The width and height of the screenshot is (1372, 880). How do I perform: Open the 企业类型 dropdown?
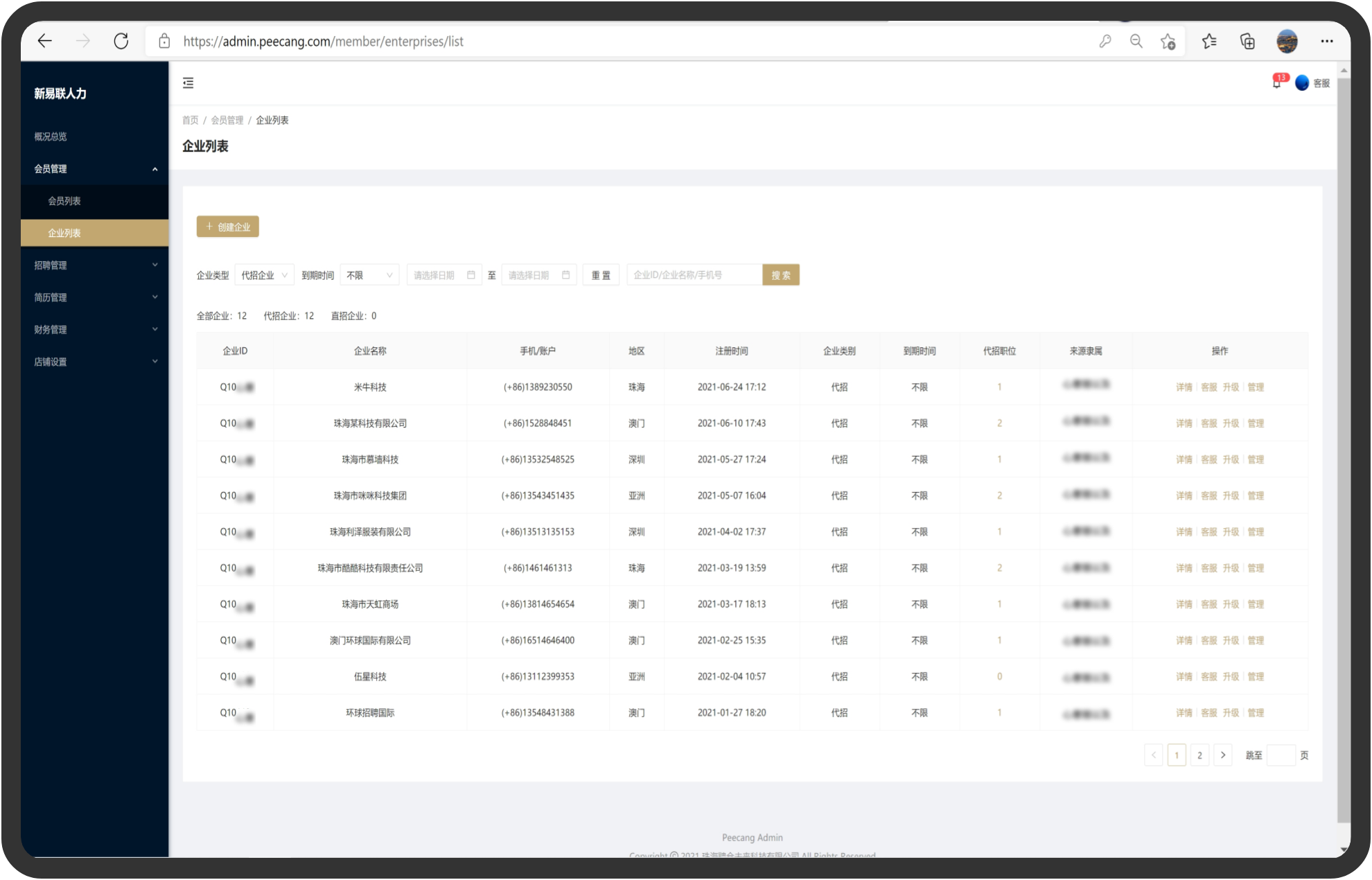coord(264,275)
